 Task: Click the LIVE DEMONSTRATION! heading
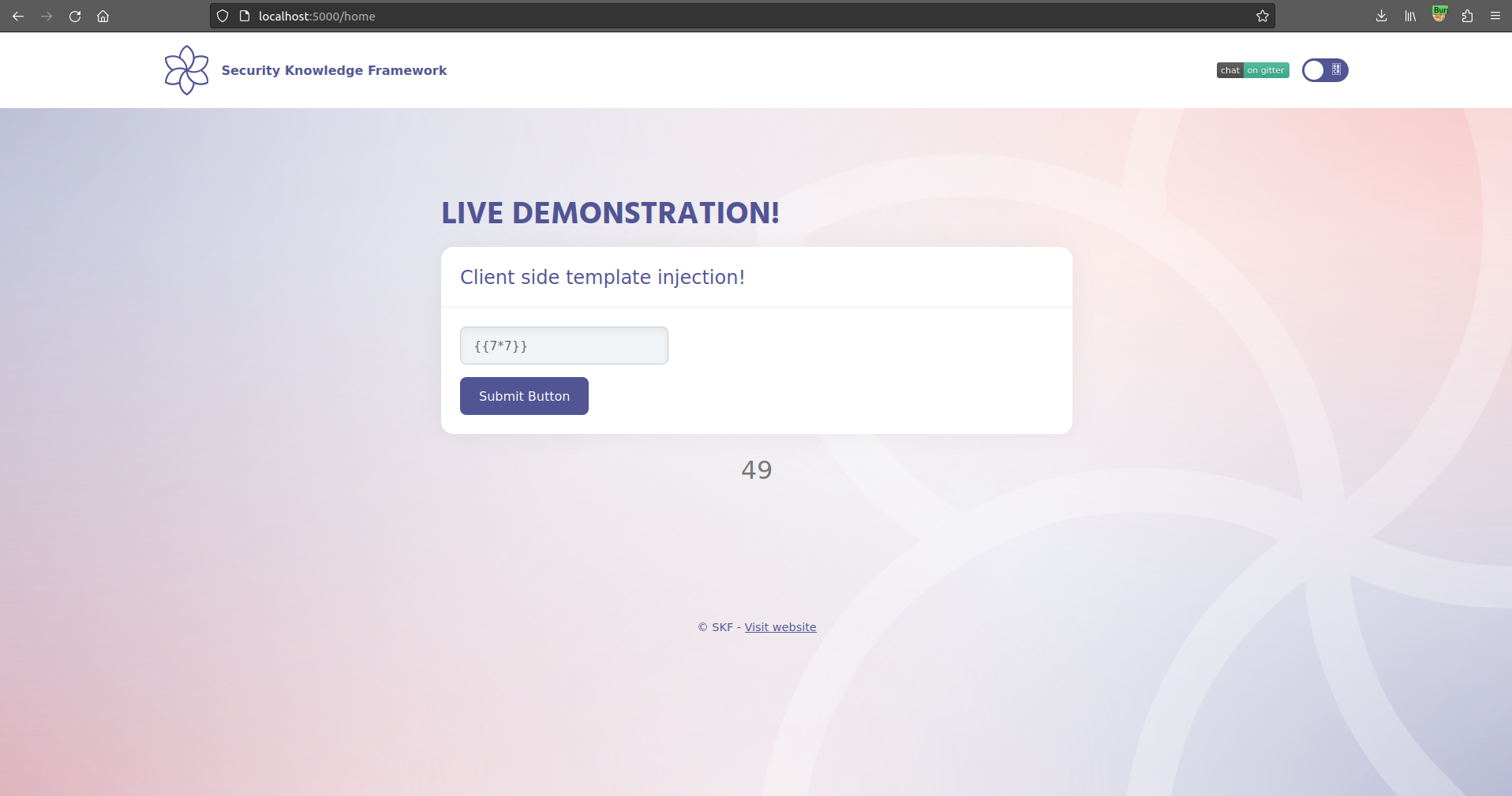pos(610,213)
